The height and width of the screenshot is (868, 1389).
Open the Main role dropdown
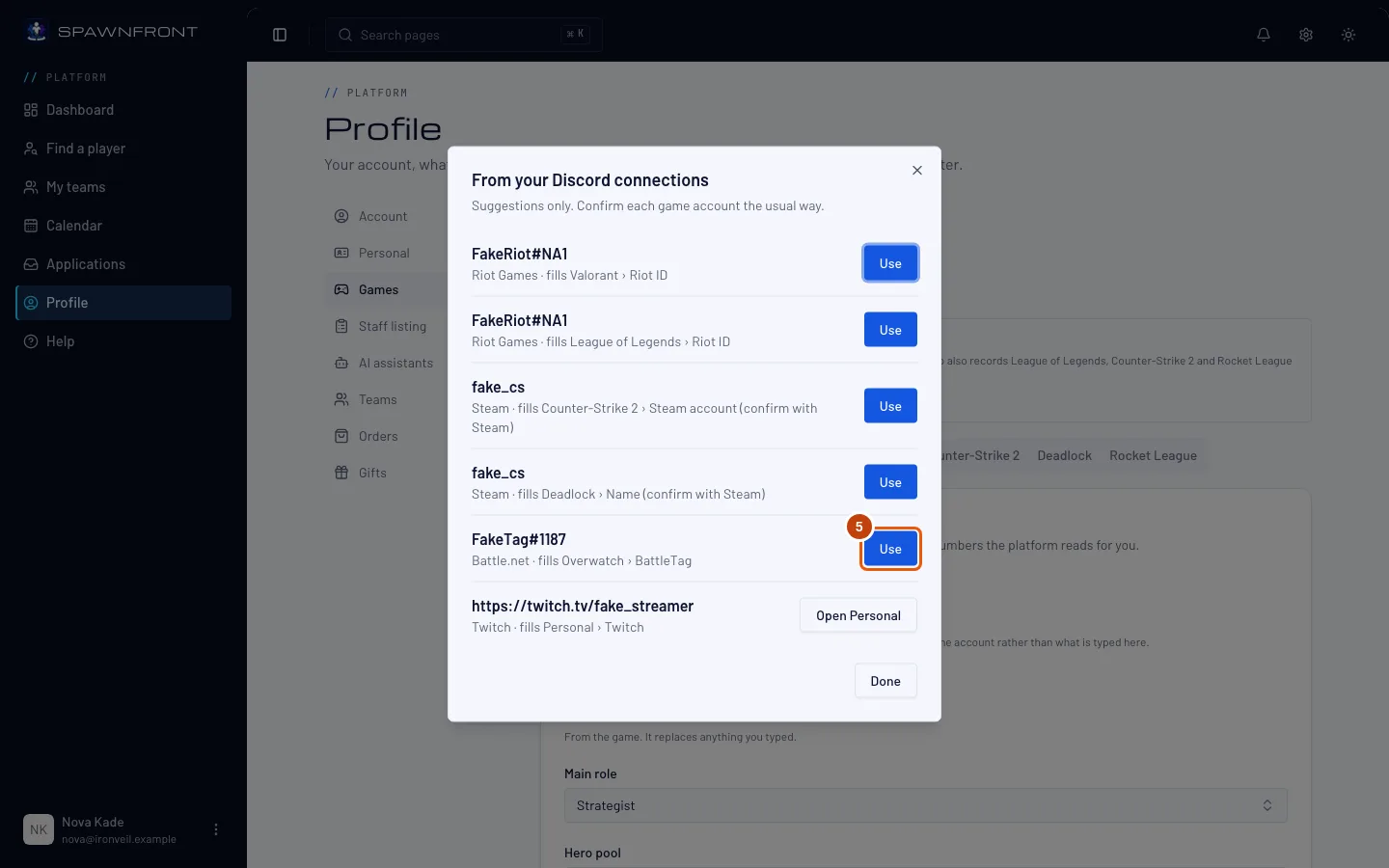point(926,805)
